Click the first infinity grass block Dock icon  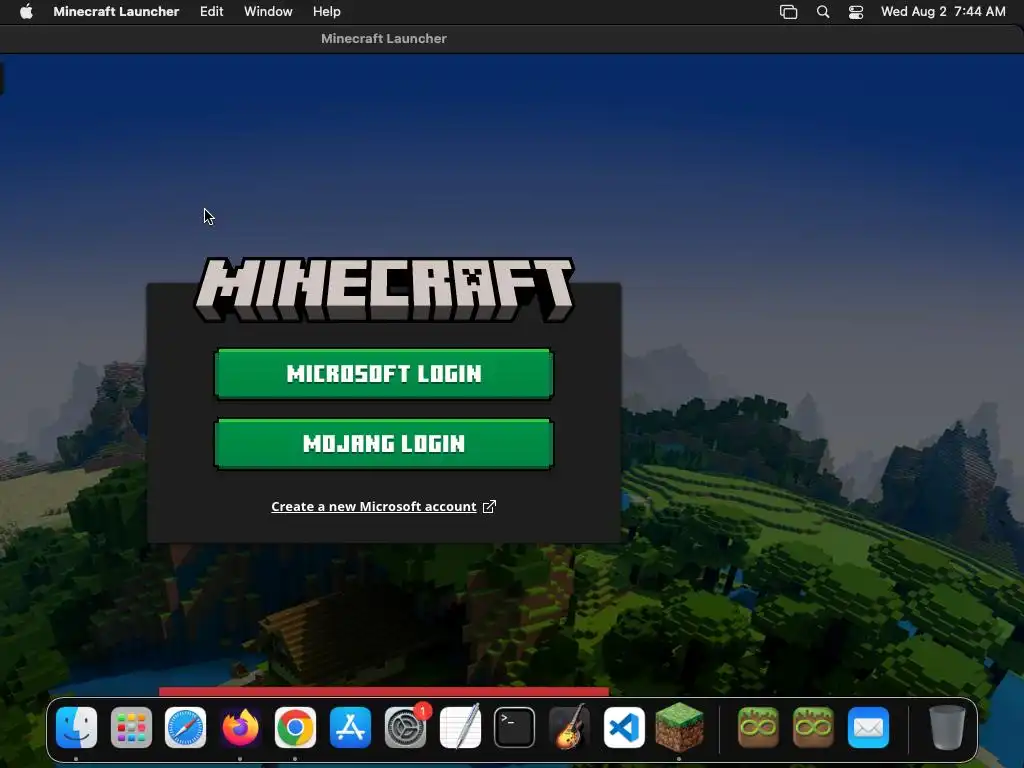point(758,728)
